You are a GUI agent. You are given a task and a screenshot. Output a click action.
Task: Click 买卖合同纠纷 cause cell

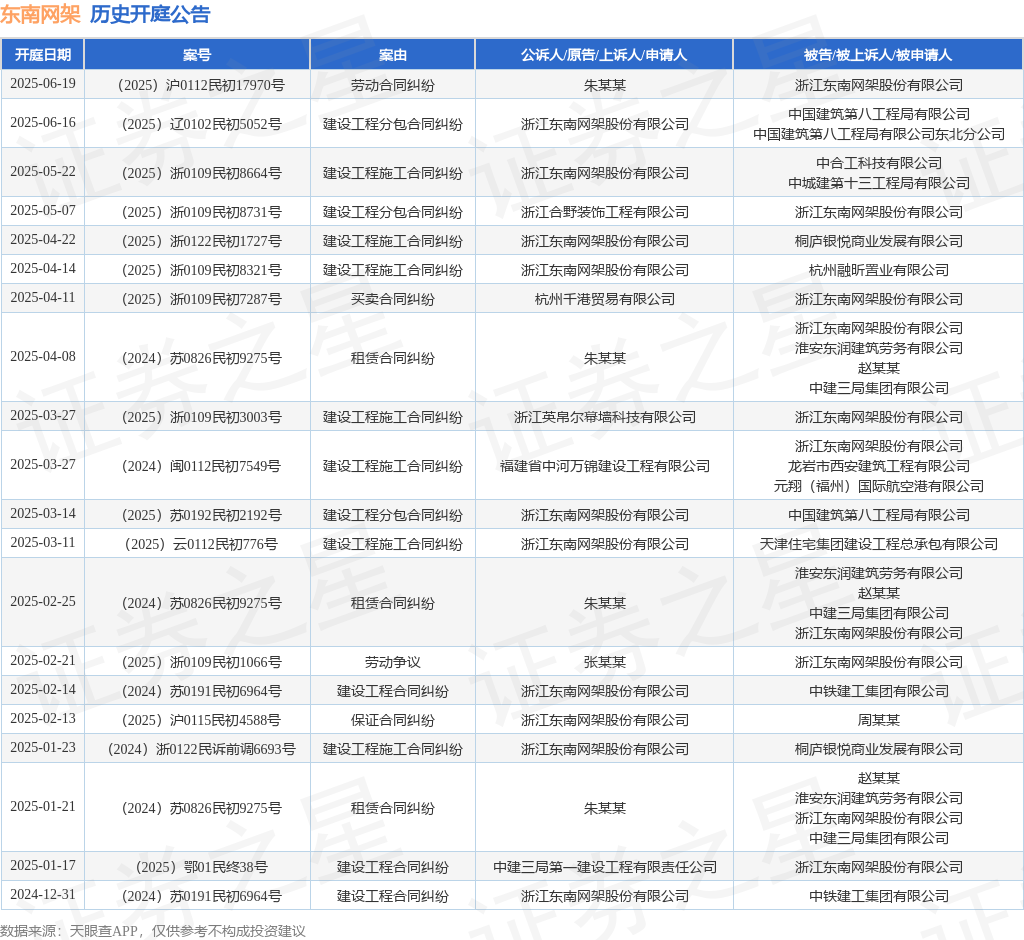click(392, 299)
